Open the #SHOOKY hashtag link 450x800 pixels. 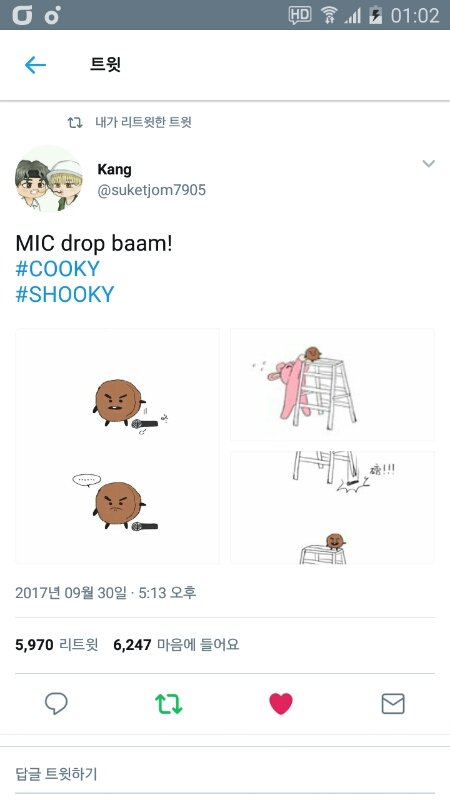65,294
